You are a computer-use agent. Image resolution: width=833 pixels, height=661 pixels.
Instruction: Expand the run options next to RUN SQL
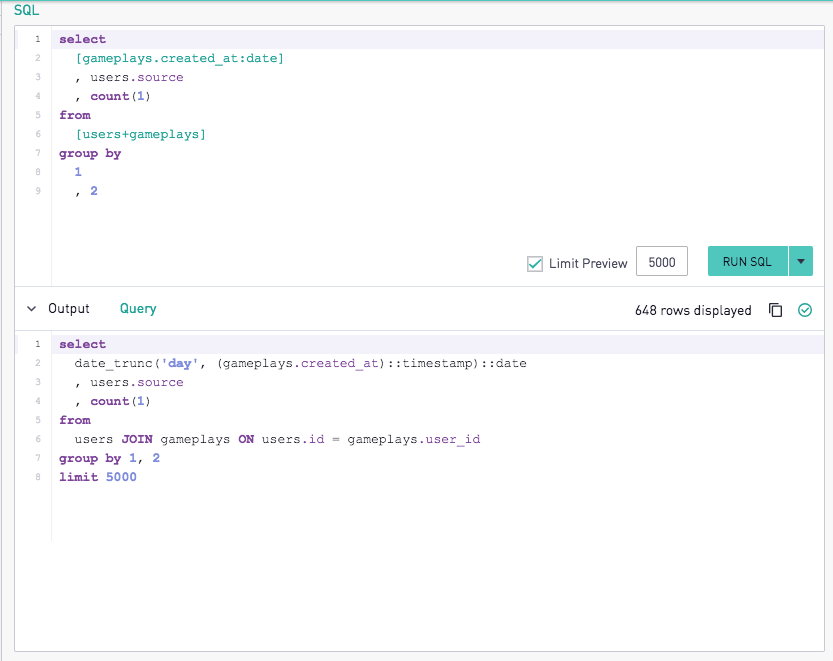pyautogui.click(x=800, y=261)
